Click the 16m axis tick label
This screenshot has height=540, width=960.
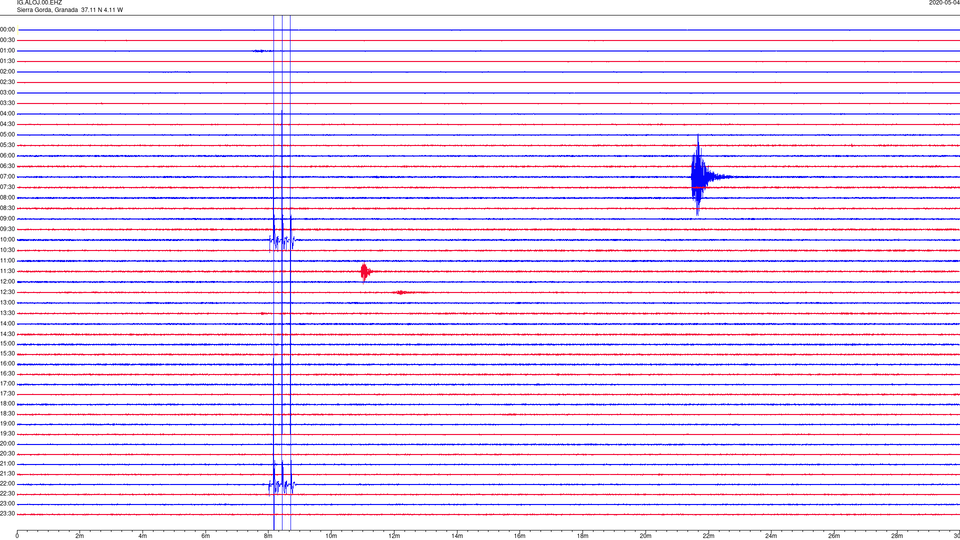pyautogui.click(x=520, y=536)
